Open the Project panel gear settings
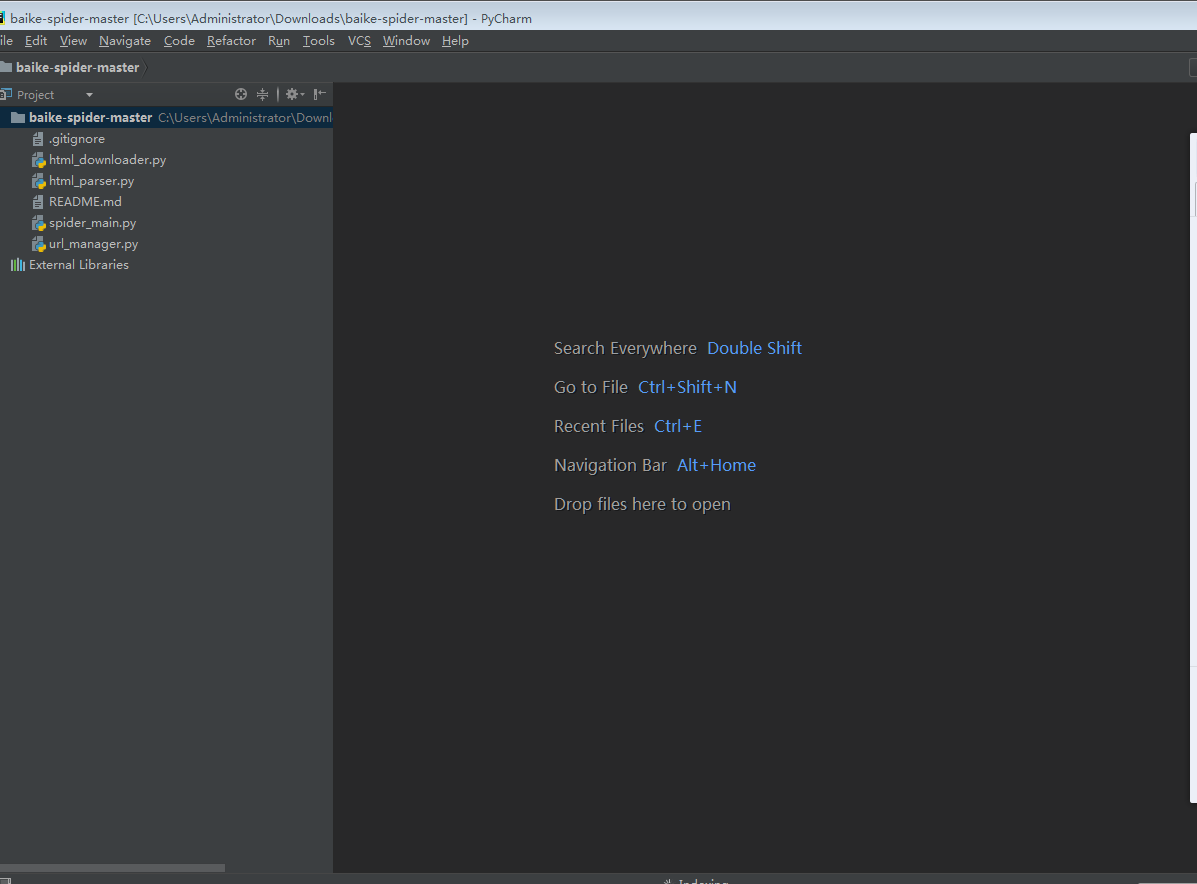The width and height of the screenshot is (1197, 884). 295,94
